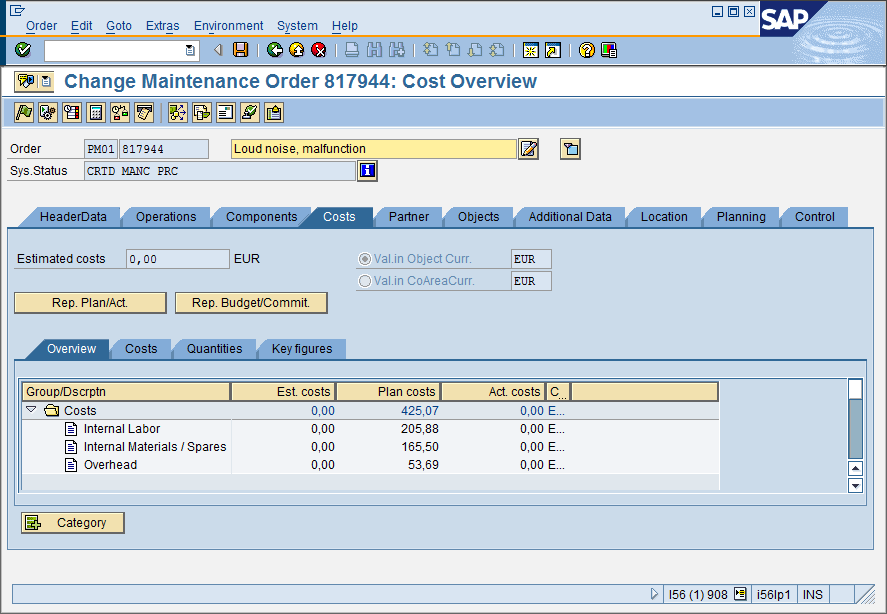Select the Internal Materials / Spares row
The width and height of the screenshot is (887, 614).
coord(371,447)
